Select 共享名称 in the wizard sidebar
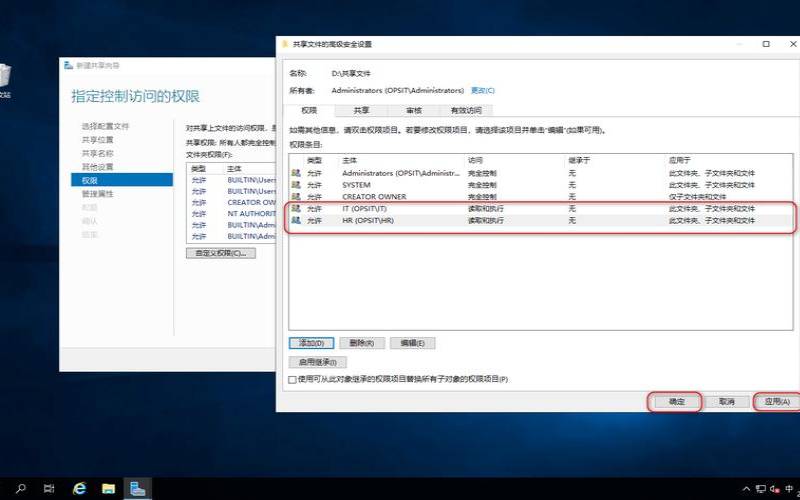Image resolution: width=800 pixels, height=500 pixels. click(x=97, y=153)
